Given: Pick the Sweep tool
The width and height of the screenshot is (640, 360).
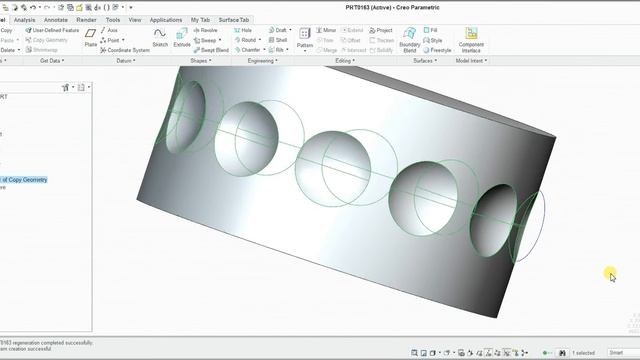Looking at the screenshot, I should tap(205, 40).
